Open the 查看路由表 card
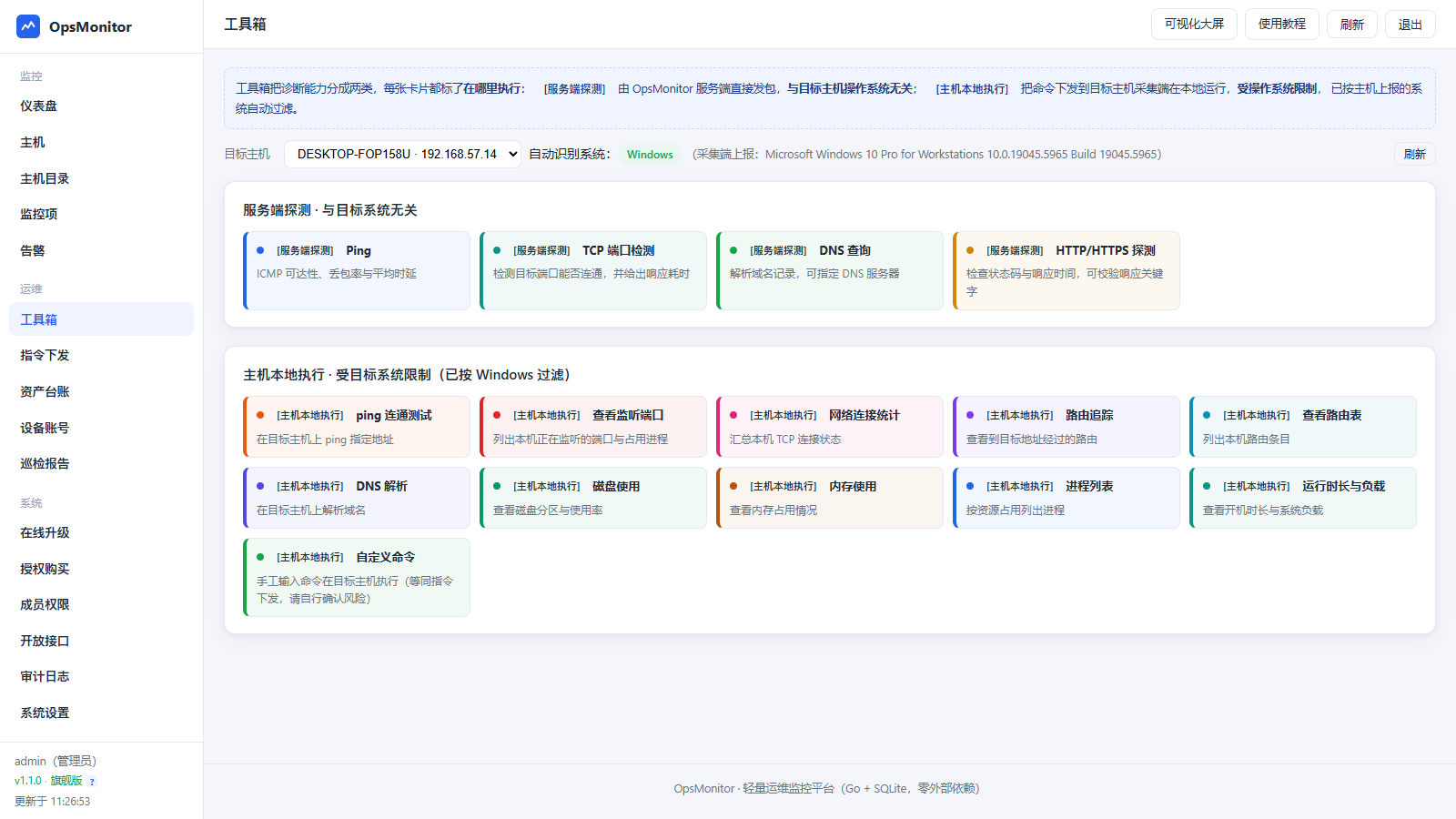 (1303, 427)
